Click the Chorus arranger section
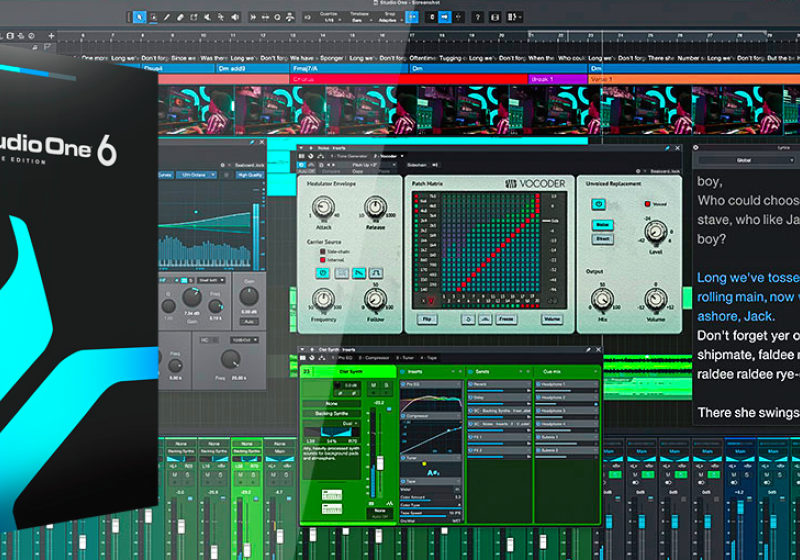The height and width of the screenshot is (560, 800). click(408, 79)
